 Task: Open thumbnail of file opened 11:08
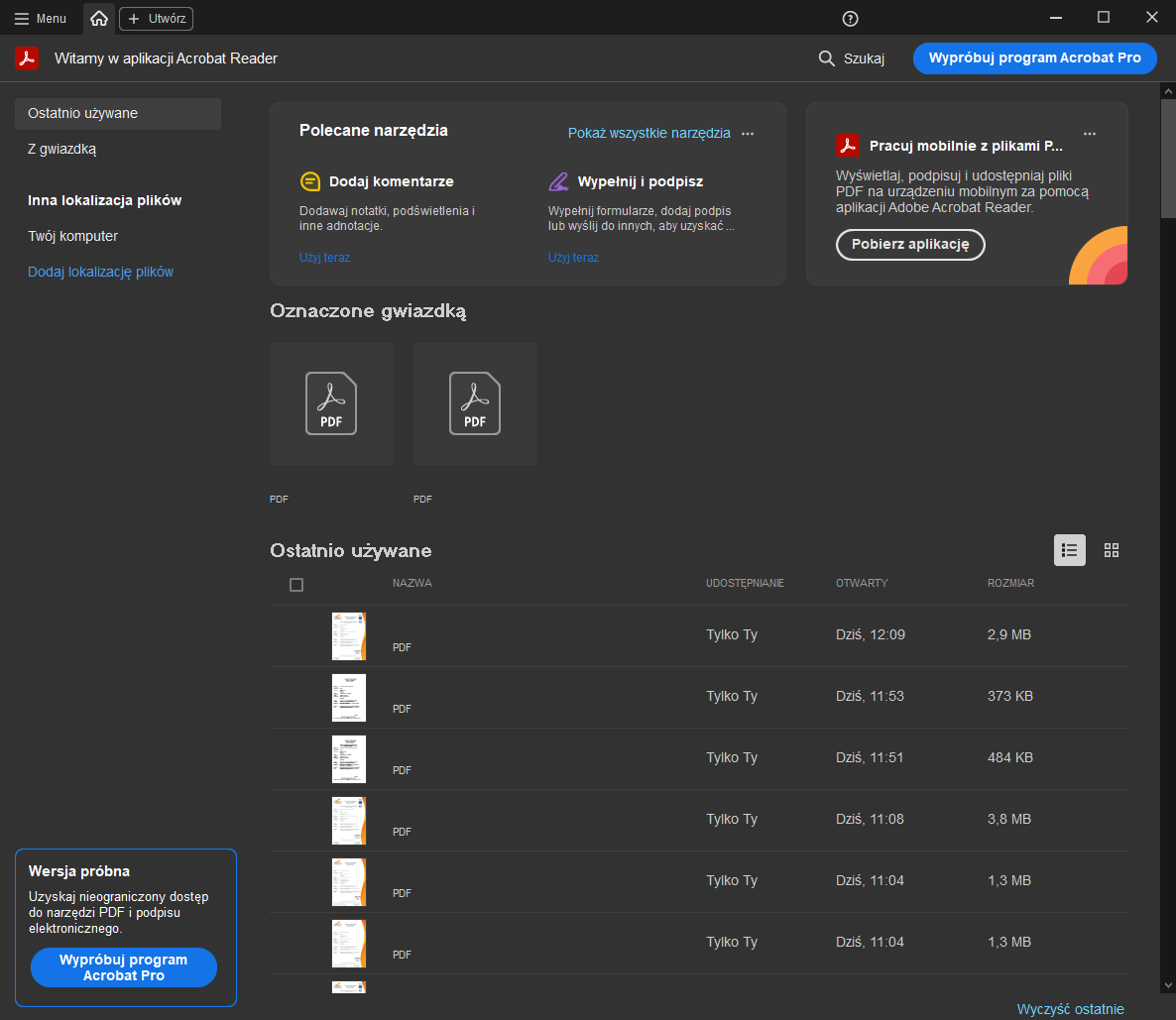tap(349, 821)
